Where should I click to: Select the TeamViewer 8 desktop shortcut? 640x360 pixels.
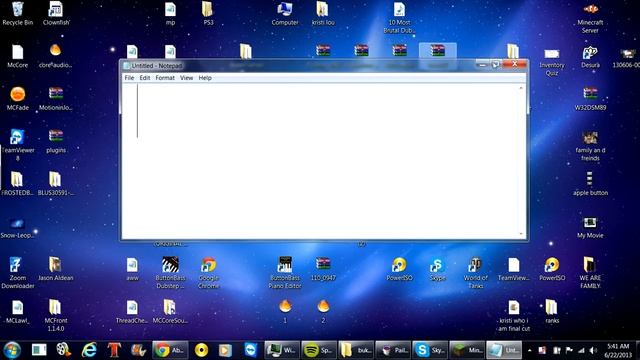(x=18, y=145)
